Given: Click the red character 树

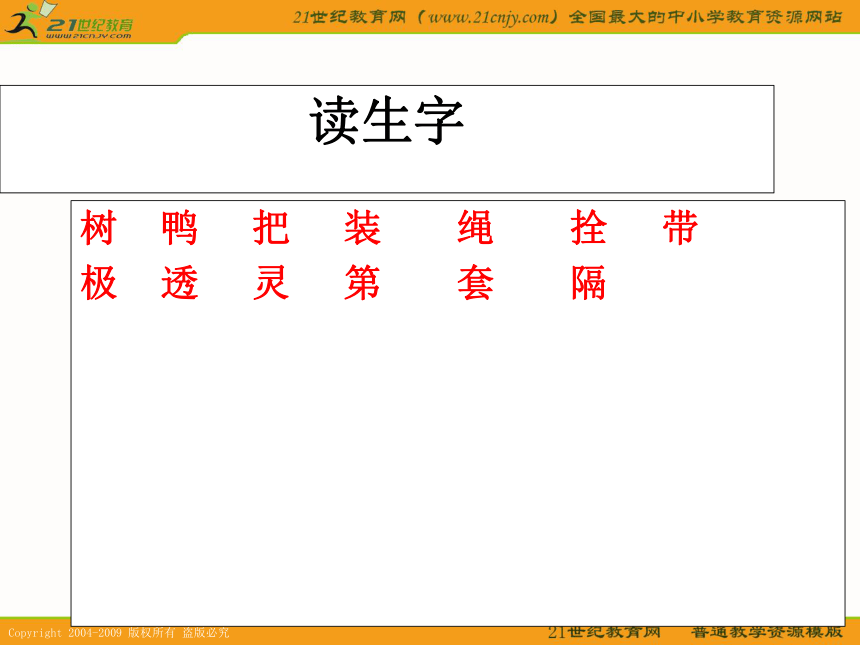Looking at the screenshot, I should click(98, 227).
